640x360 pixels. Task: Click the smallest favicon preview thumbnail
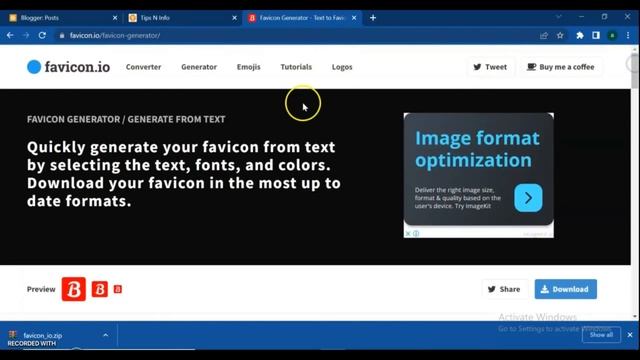[x=118, y=289]
